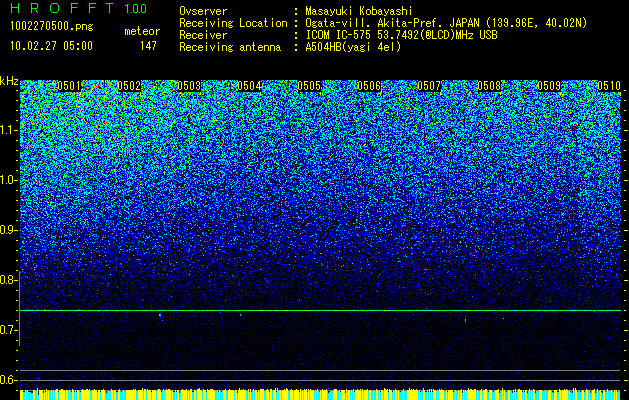Click the 1.0 frequency axis label

[9, 180]
